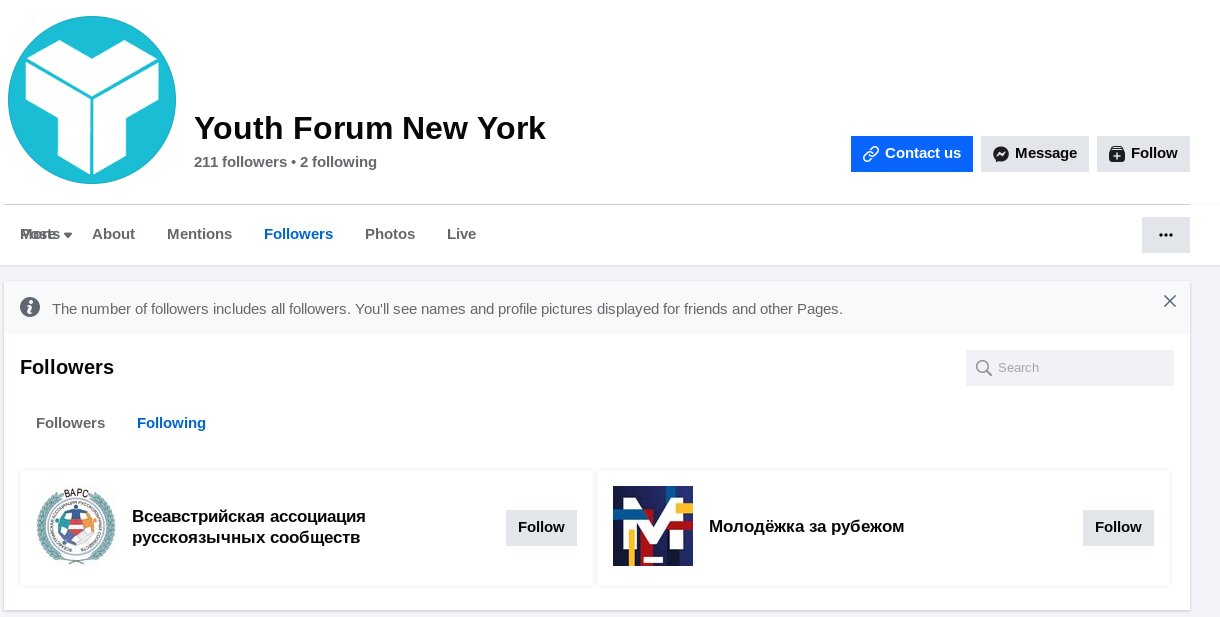Open the three-dot more options menu
The height and width of the screenshot is (617, 1220).
click(1166, 235)
